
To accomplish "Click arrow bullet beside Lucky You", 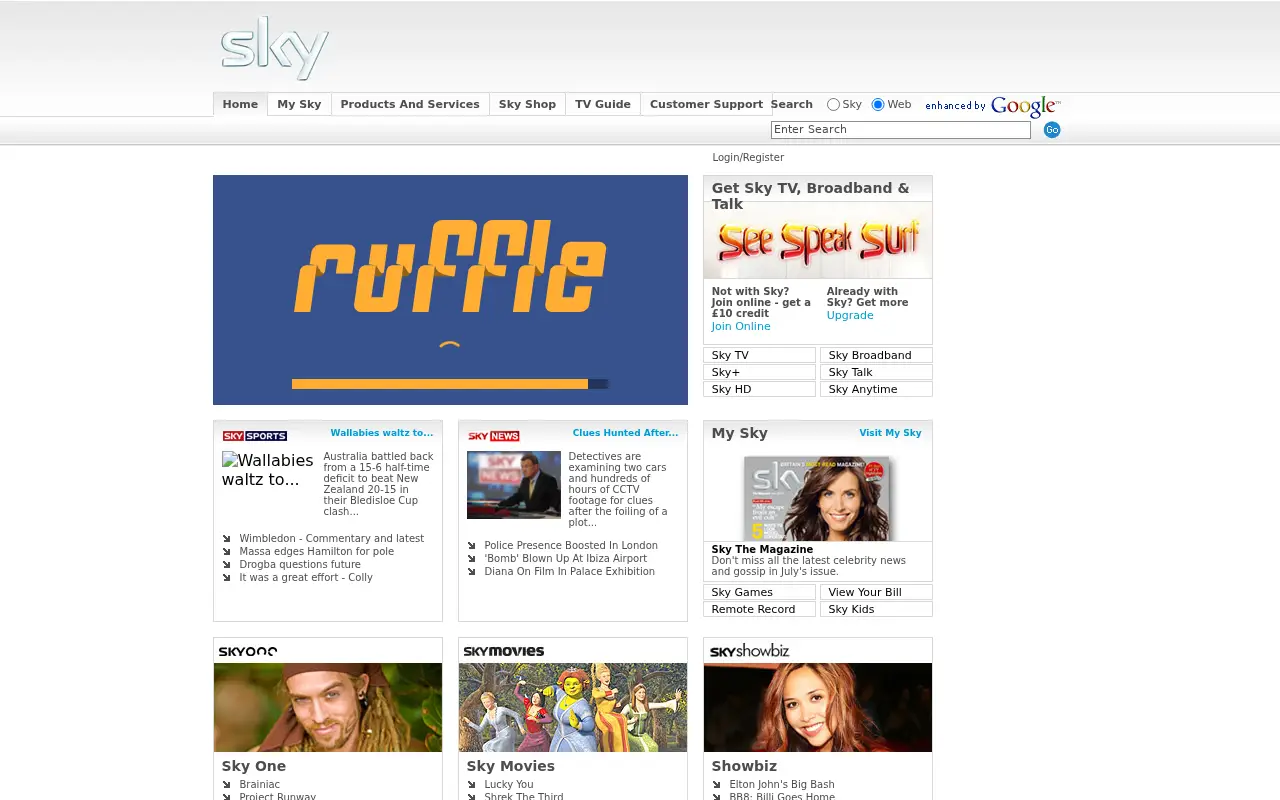I will tap(472, 785).
